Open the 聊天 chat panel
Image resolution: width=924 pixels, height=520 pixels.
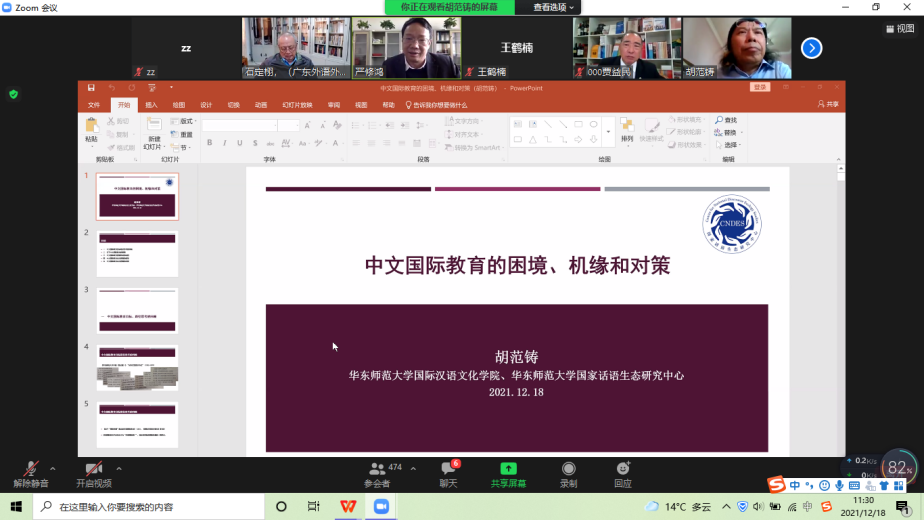click(448, 473)
